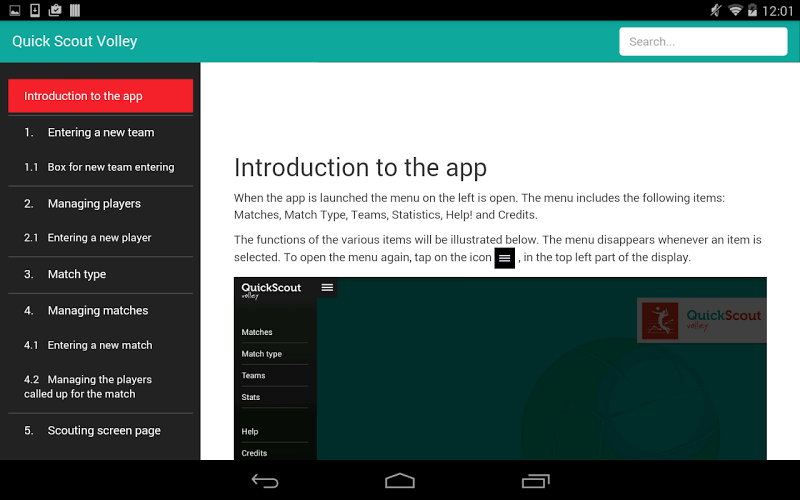The height and width of the screenshot is (500, 800).
Task: Tap the QuickScout volley player logo
Action: [x=660, y=321]
